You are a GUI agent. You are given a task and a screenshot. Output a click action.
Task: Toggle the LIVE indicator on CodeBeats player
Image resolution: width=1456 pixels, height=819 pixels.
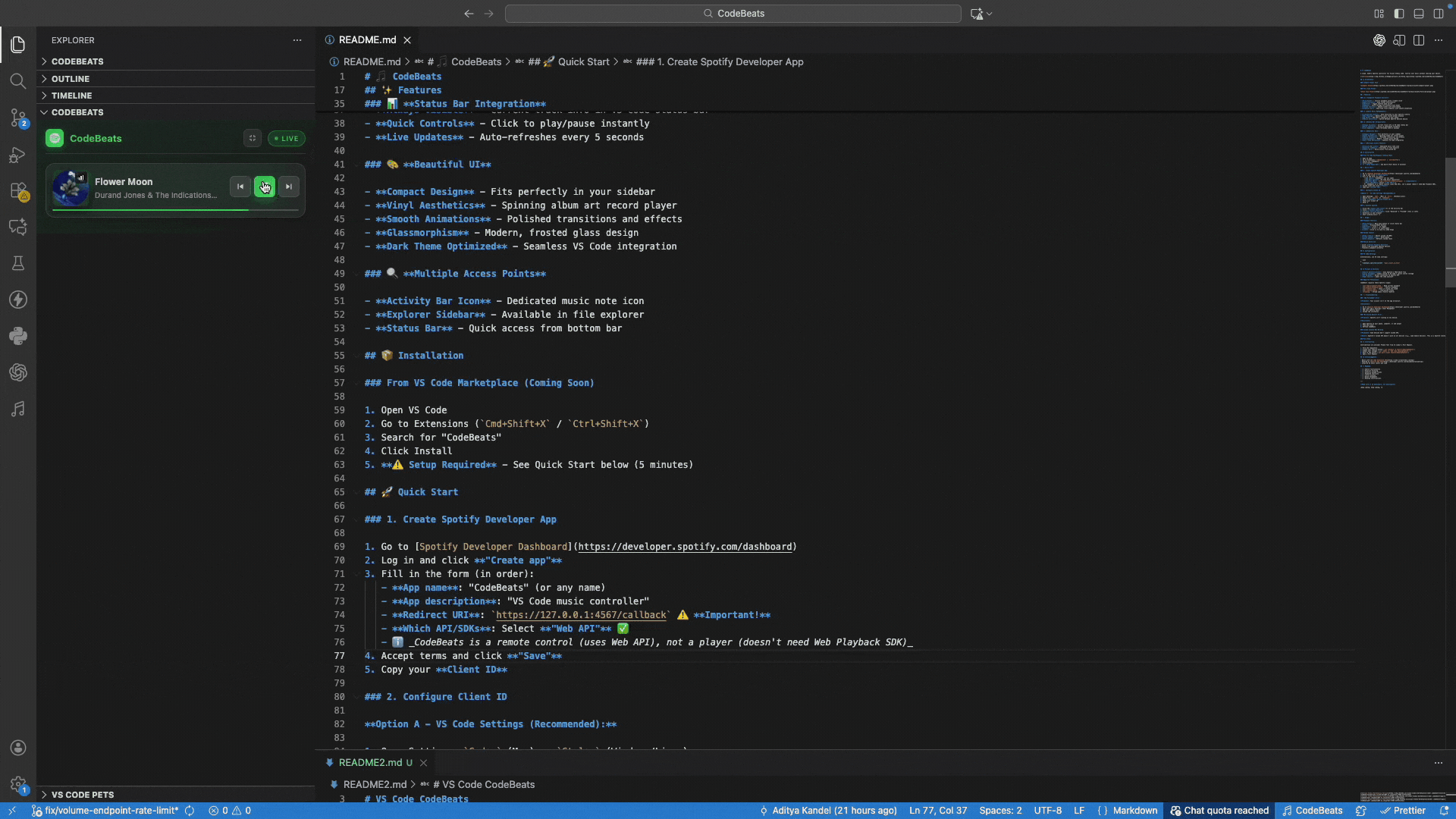(286, 138)
